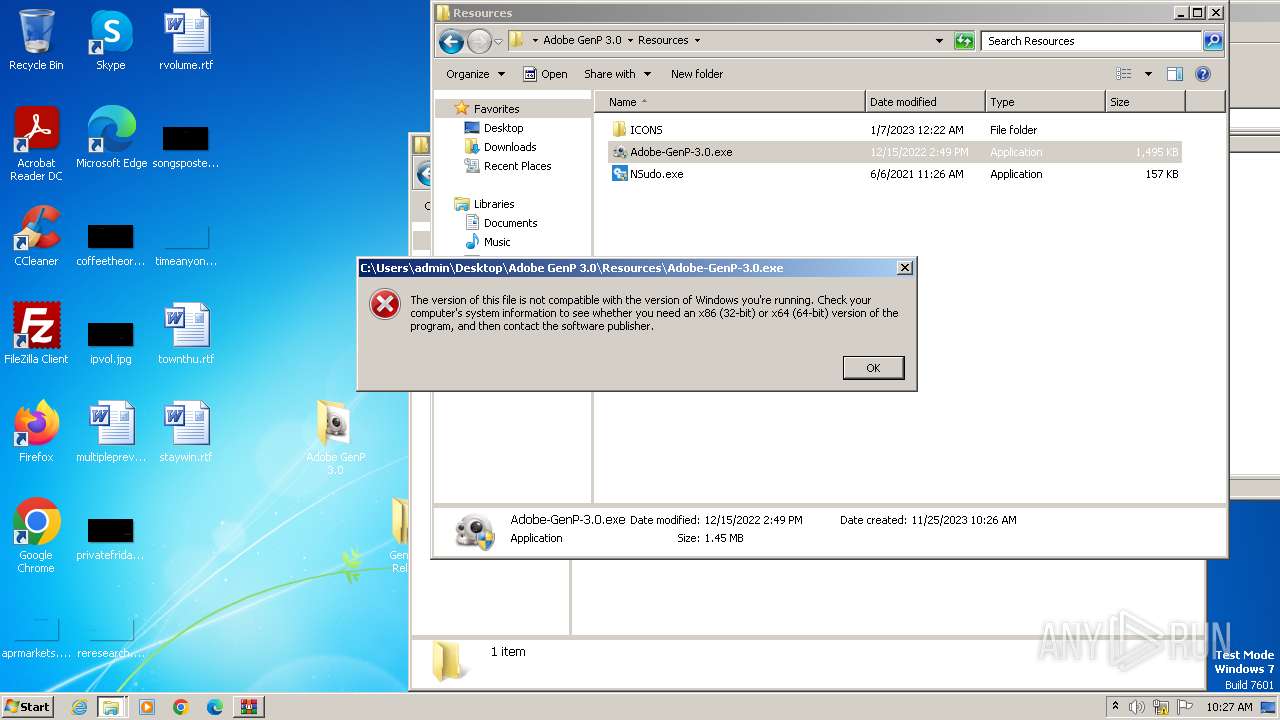
Task: Open Downloads in navigation pane
Action: (510, 147)
